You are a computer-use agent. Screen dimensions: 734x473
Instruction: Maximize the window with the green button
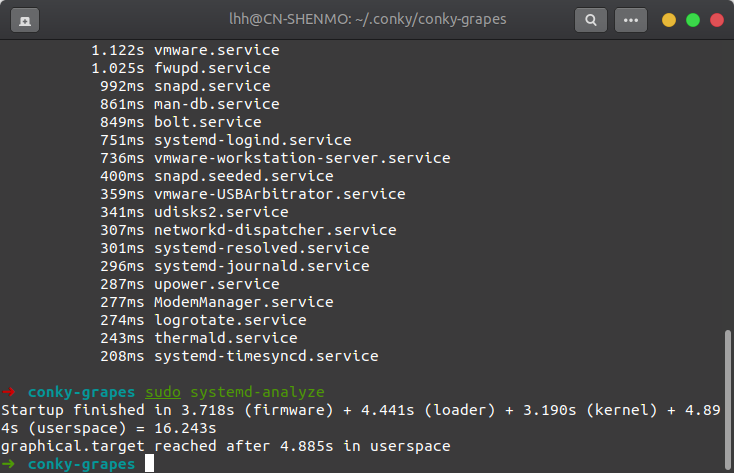click(693, 20)
